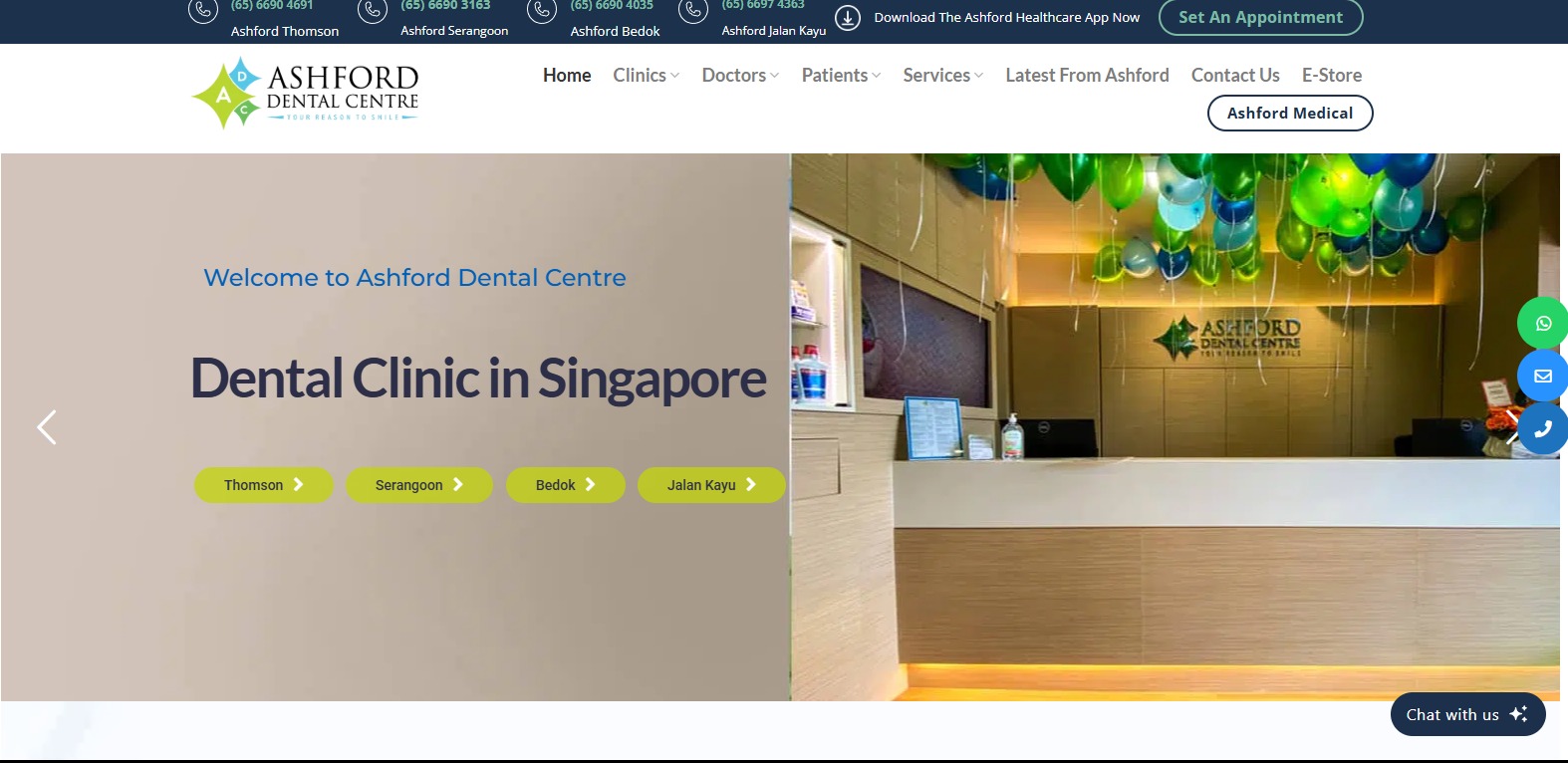Open WhatsApp floating contact button
The height and width of the screenshot is (763, 1568).
[1542, 323]
